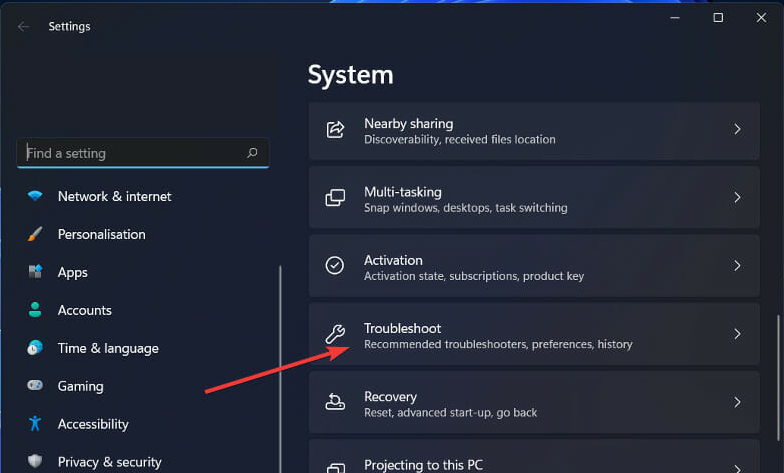Click the System page vertical scrollbar

[x=778, y=378]
